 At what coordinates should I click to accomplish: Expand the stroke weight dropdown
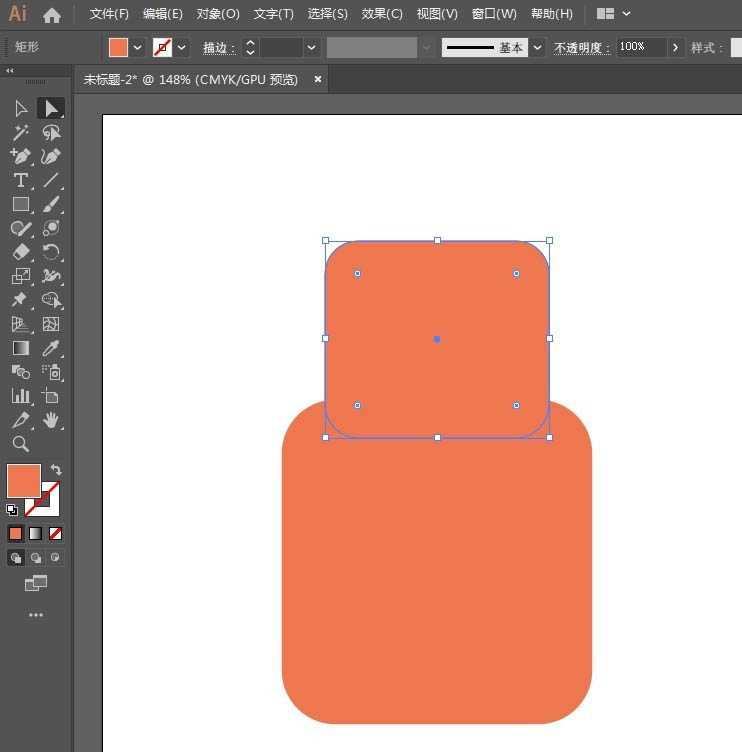(312, 47)
